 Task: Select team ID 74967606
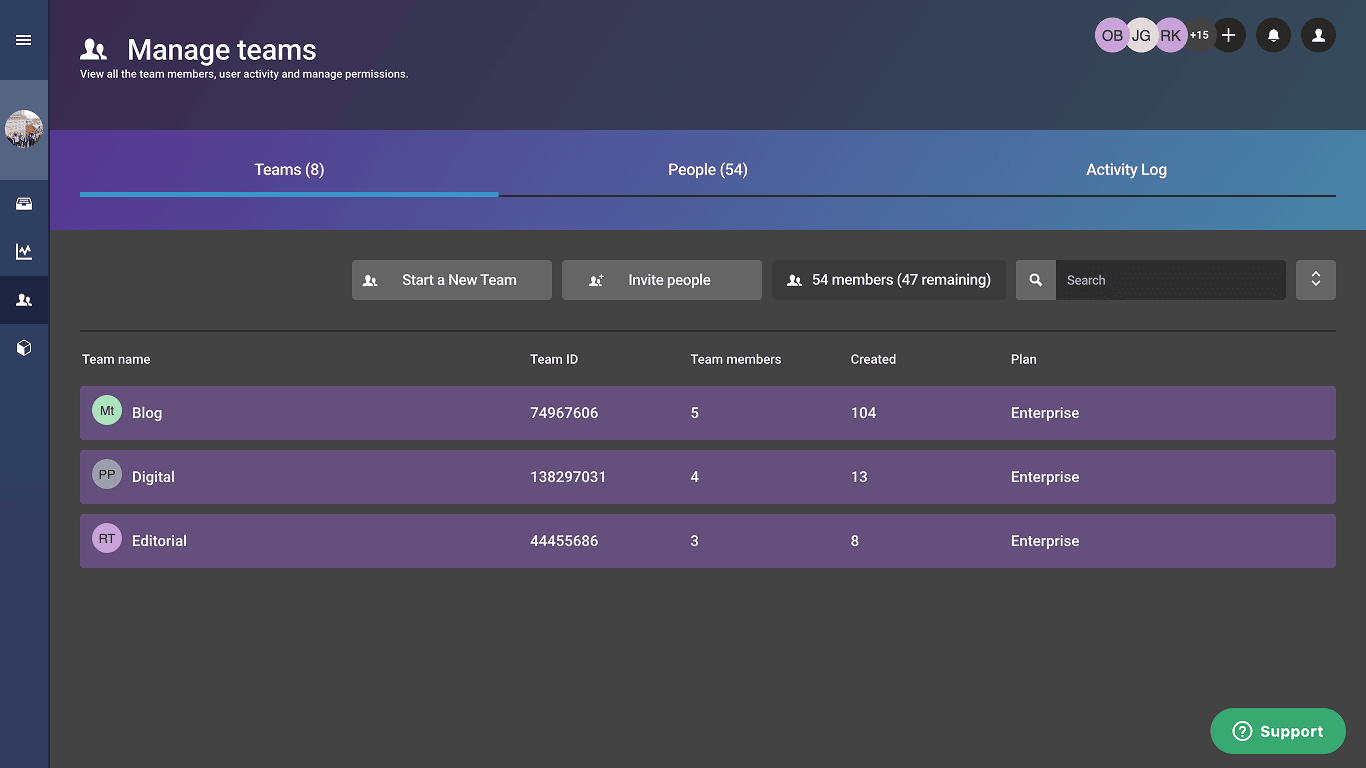point(564,413)
